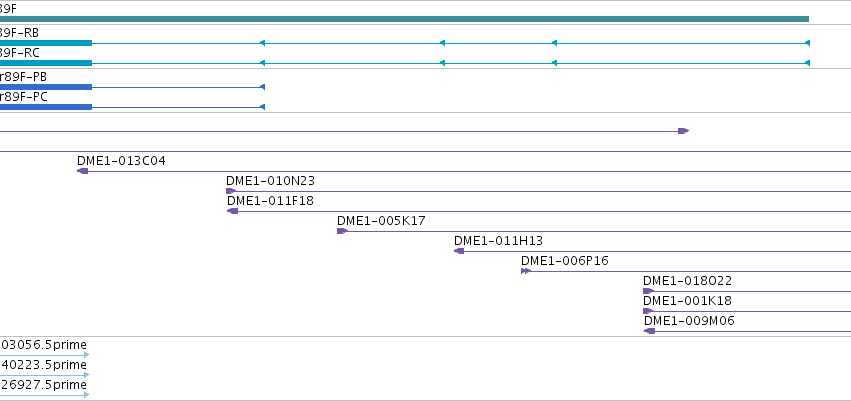851x401 pixels.
Task: Click the arrowhead end of DME1-013C04
Action: (82, 171)
